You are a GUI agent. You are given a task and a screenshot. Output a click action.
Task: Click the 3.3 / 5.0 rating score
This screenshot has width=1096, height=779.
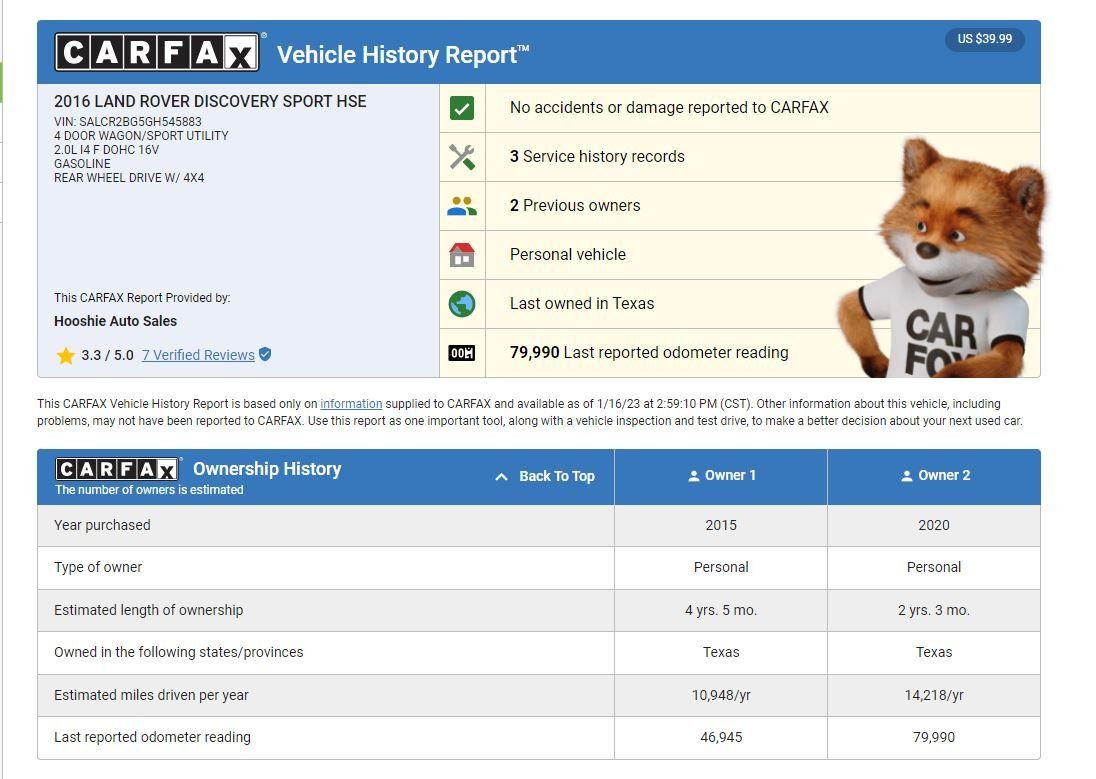107,355
